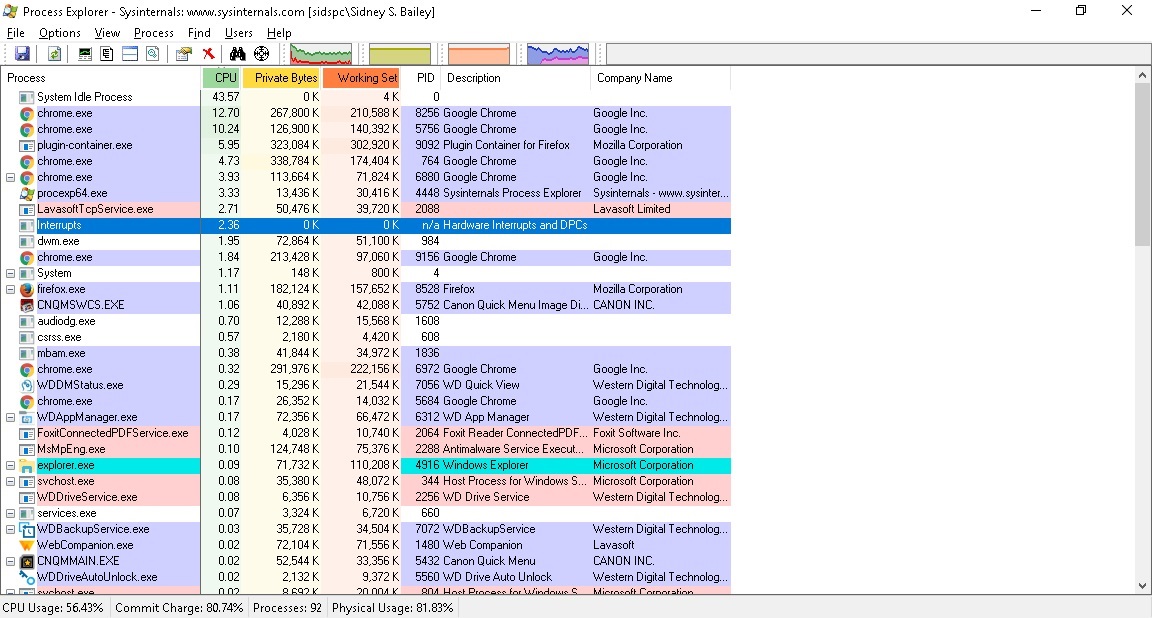1152x618 pixels.
Task: Click the WDAppManager.exe icon
Action: click(26, 417)
